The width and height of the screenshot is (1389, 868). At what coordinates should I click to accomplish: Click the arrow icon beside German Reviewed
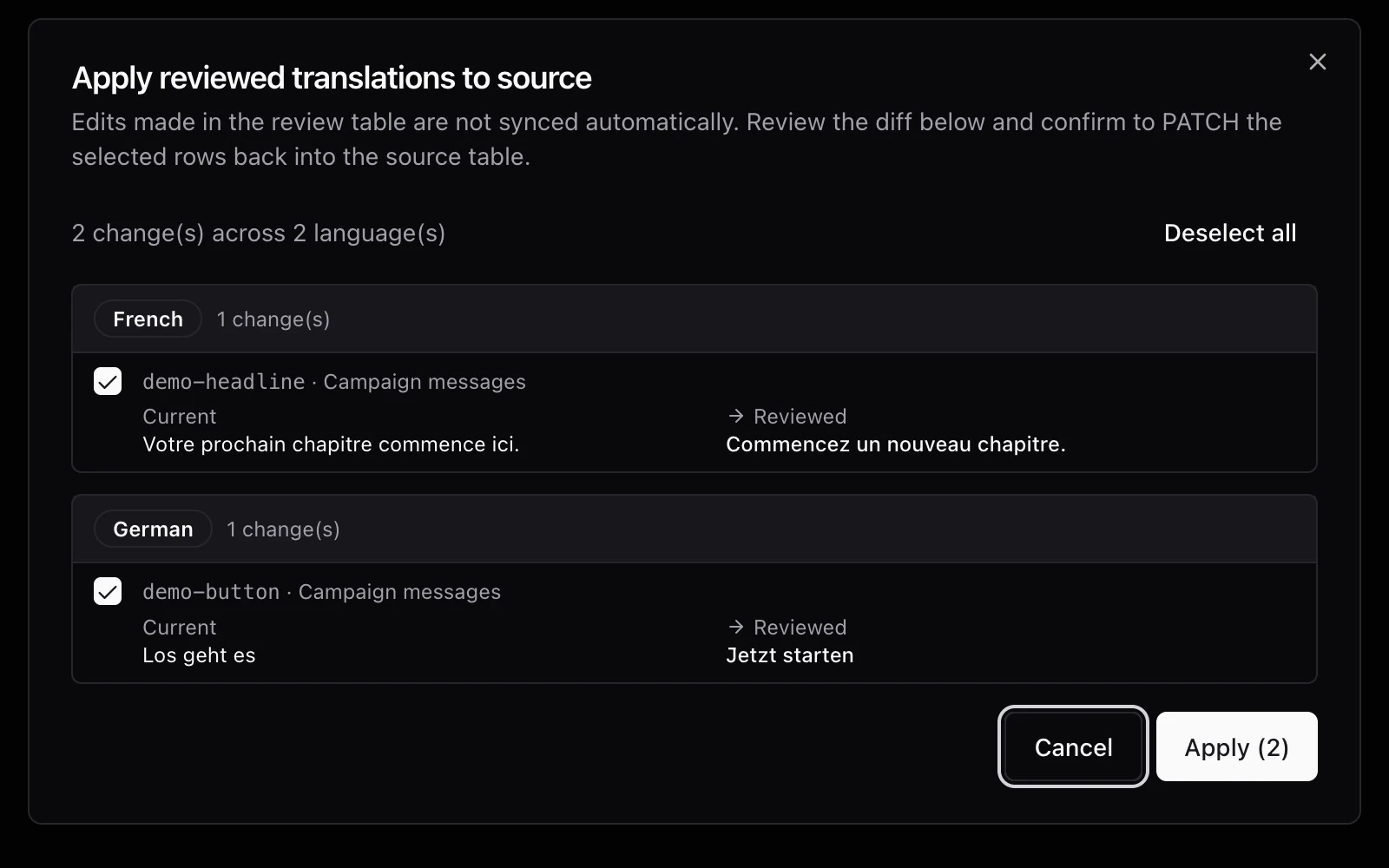click(x=736, y=627)
